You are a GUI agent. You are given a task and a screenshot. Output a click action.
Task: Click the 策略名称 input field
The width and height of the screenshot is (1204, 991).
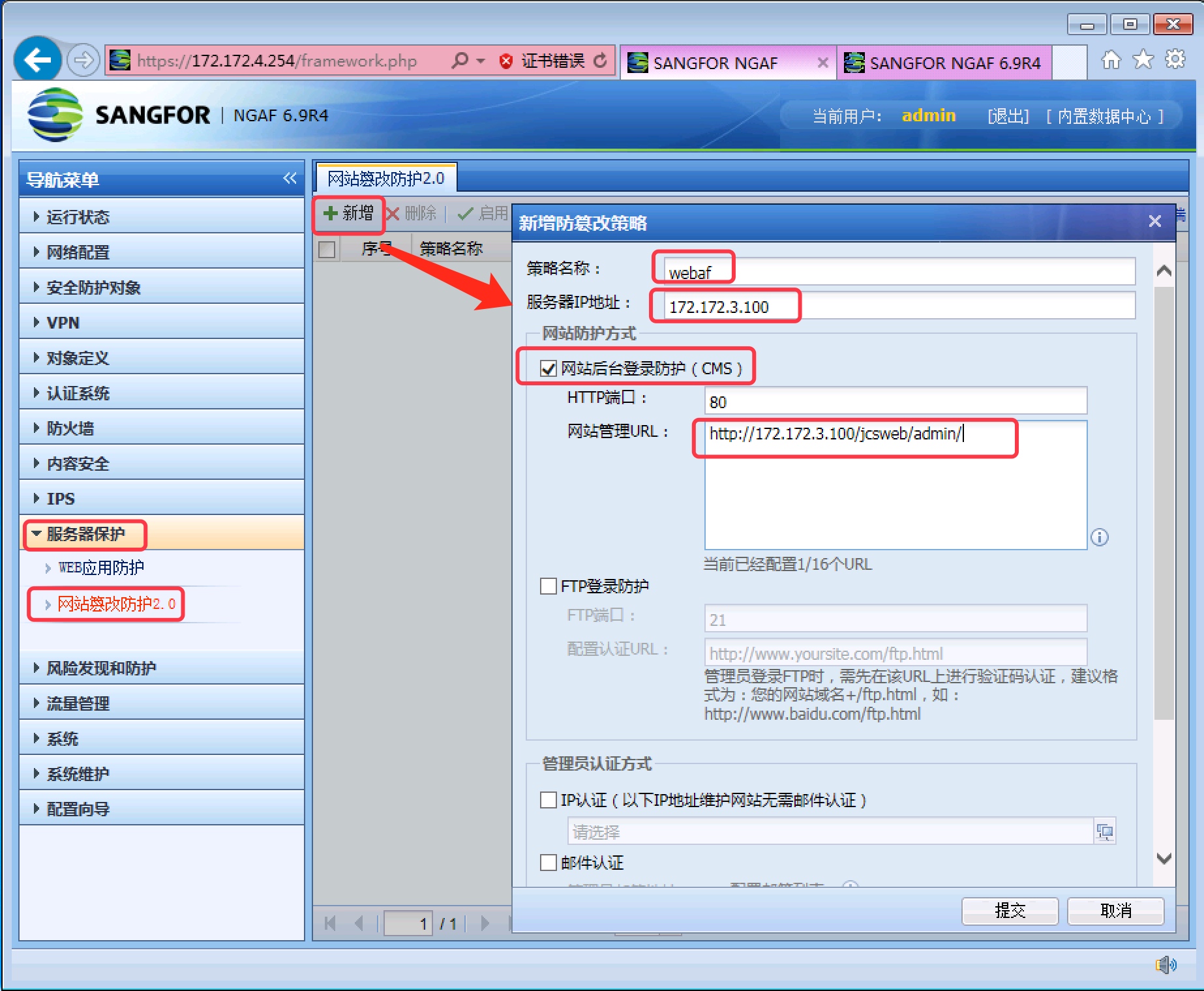tap(899, 271)
